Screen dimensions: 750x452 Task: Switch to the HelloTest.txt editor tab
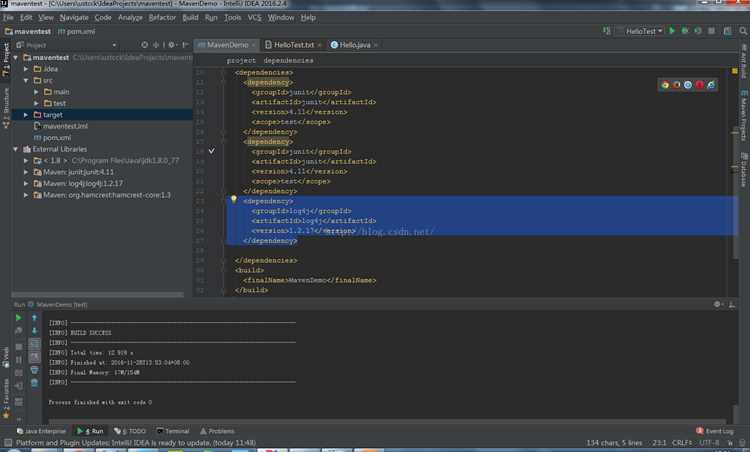tap(293, 45)
